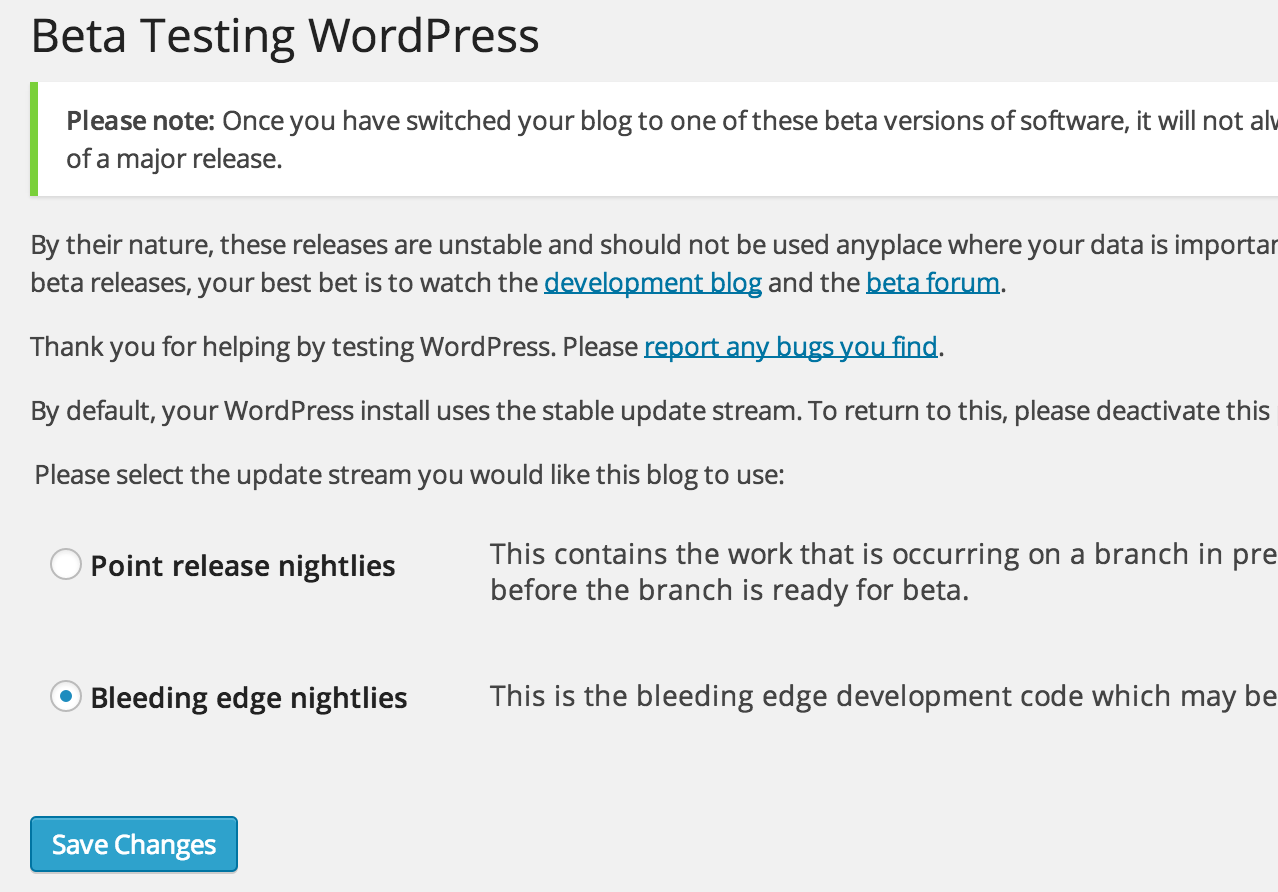1278x892 pixels.
Task: Click the bold Please note: text
Action: point(141,122)
